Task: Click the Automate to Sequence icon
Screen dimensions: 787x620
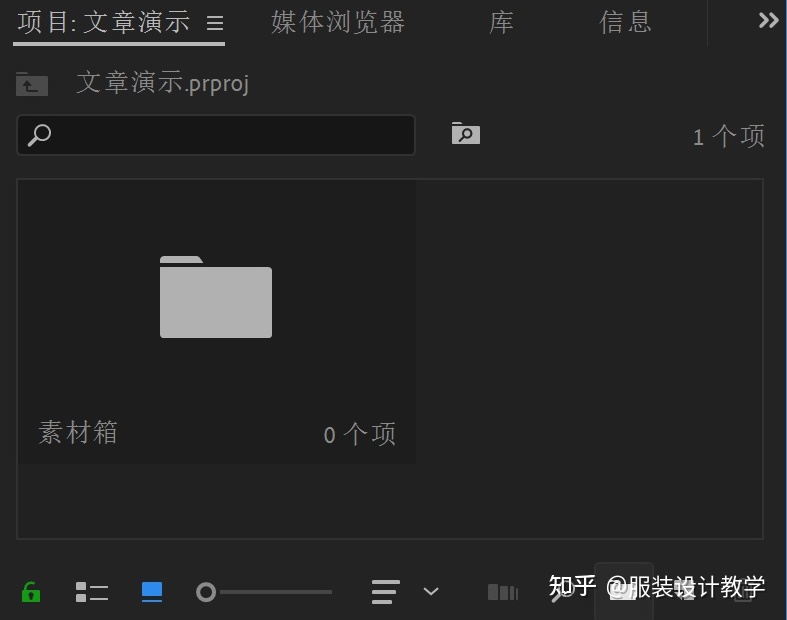Action: click(x=503, y=592)
